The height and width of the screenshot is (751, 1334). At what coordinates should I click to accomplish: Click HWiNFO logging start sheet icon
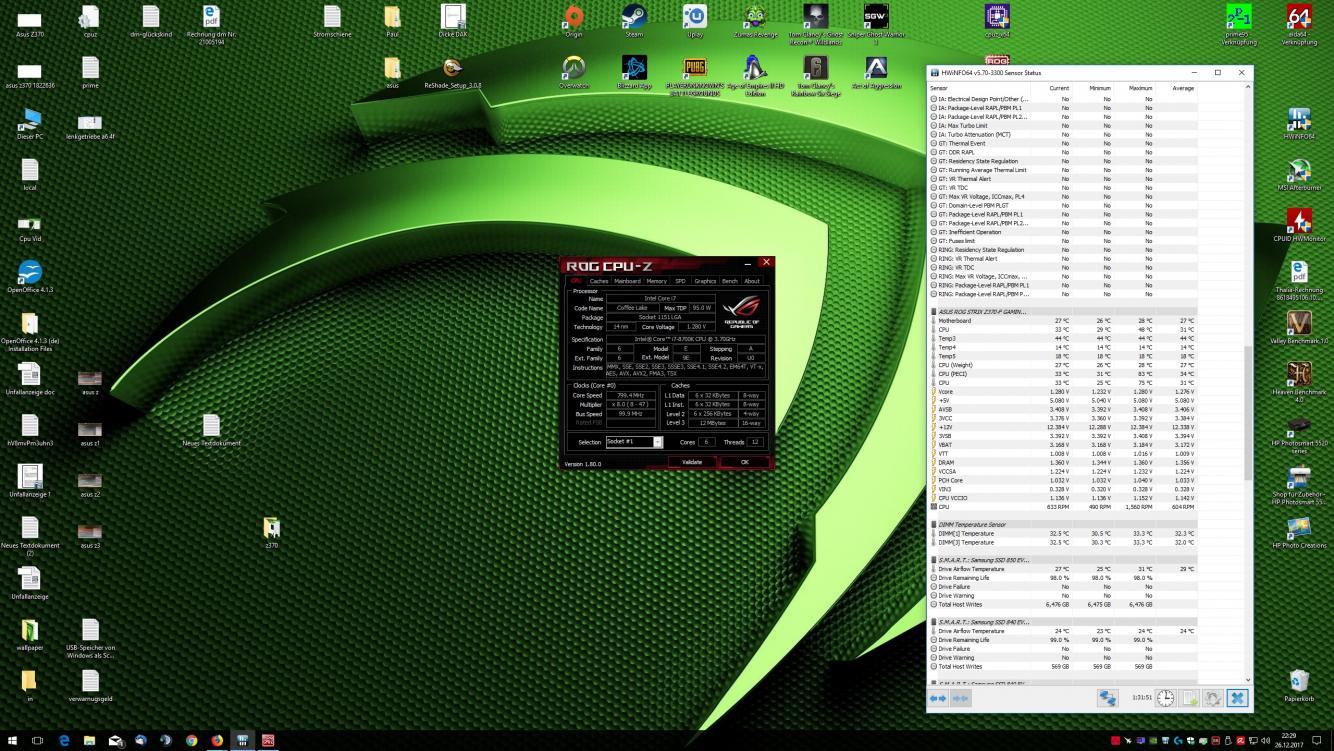tap(1190, 698)
